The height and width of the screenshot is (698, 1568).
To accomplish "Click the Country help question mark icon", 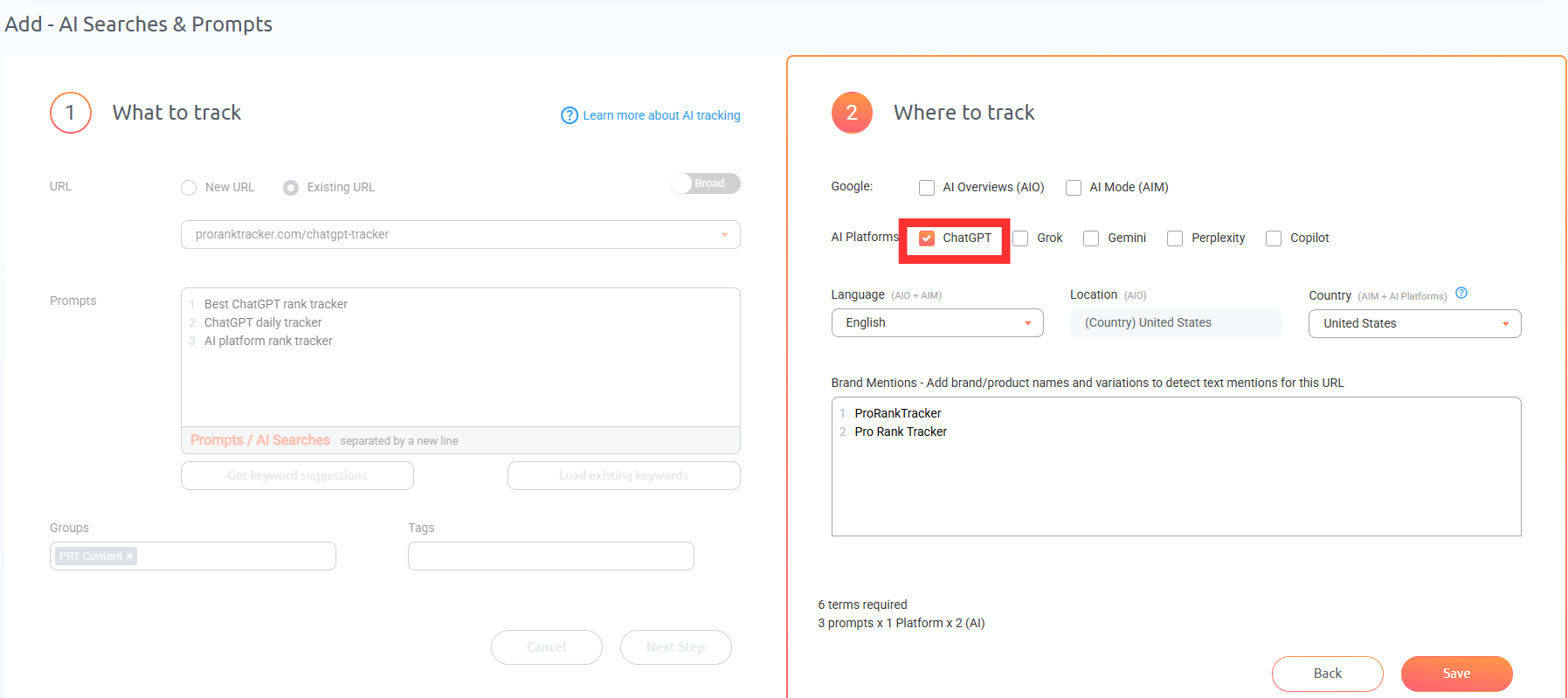I will click(x=1461, y=294).
